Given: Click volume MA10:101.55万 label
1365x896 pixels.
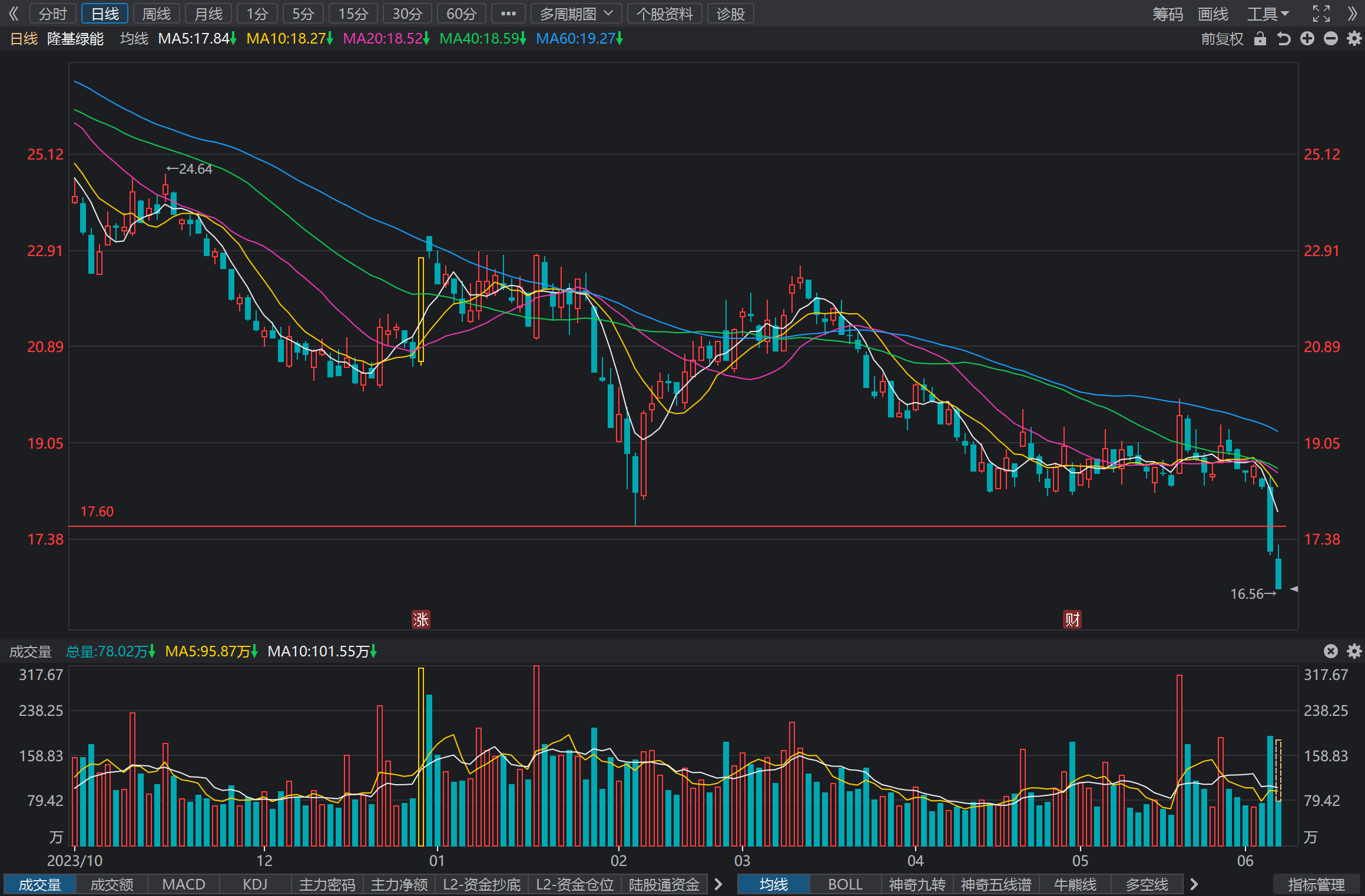Looking at the screenshot, I should click(322, 651).
